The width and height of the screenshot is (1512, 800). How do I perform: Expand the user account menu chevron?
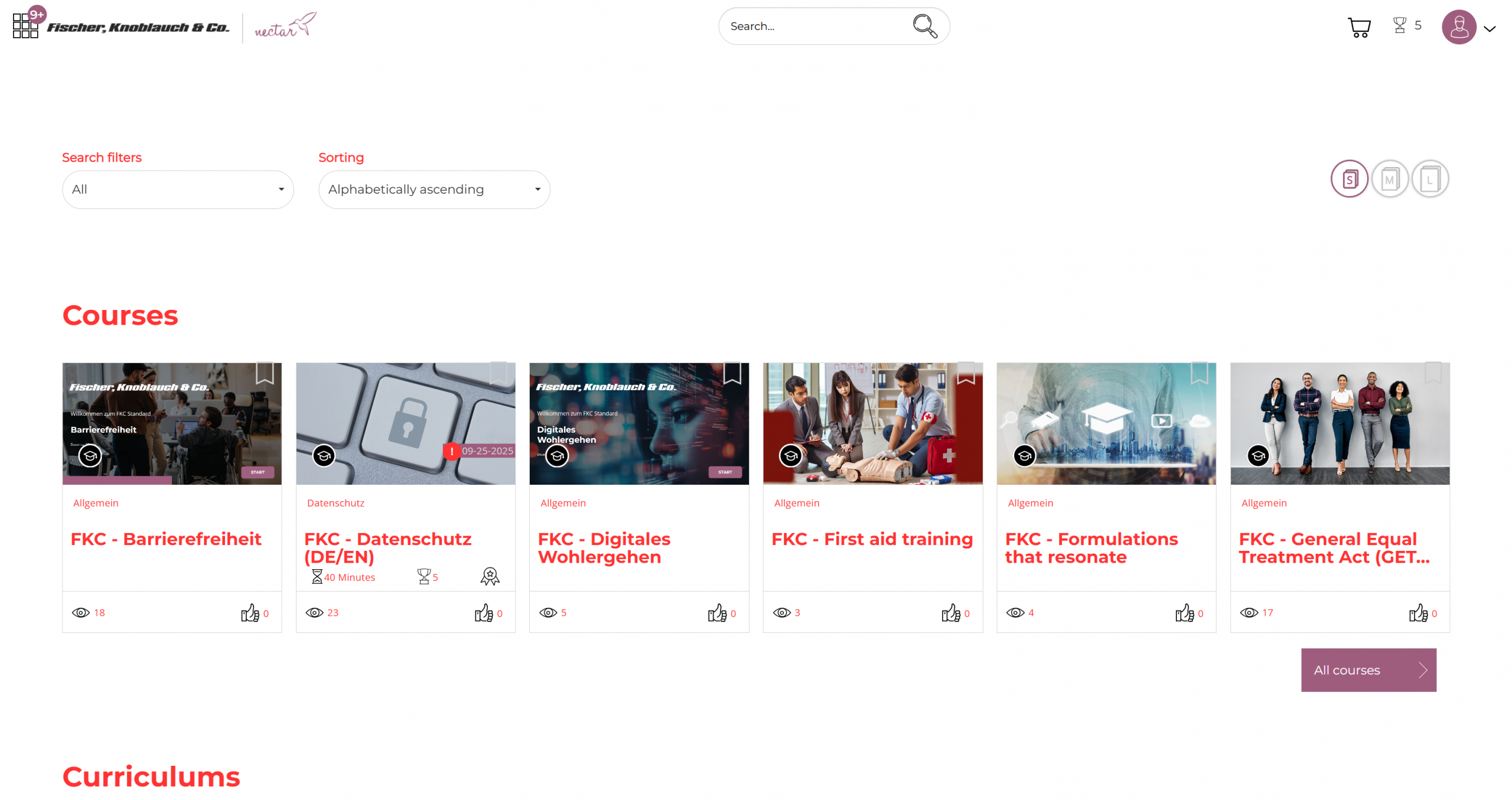pyautogui.click(x=1490, y=28)
